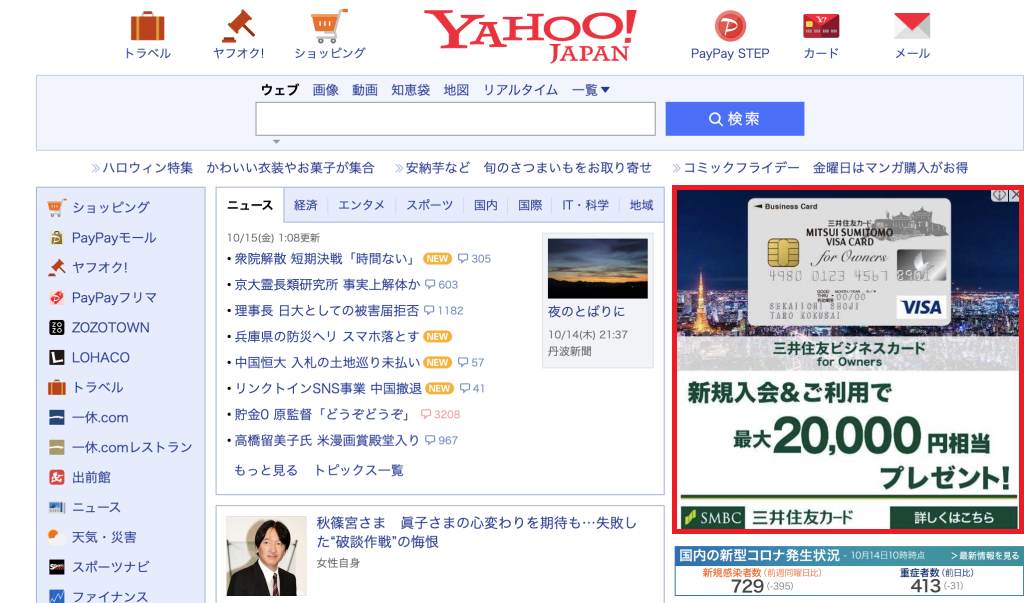The width and height of the screenshot is (1024, 603).
Task: Click sidebar スポーツナビ icon
Action: click(57, 567)
